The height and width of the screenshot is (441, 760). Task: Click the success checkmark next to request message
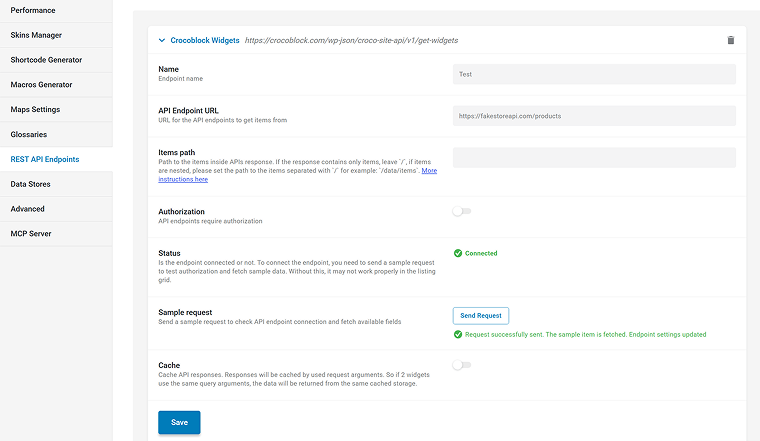[x=458, y=334]
